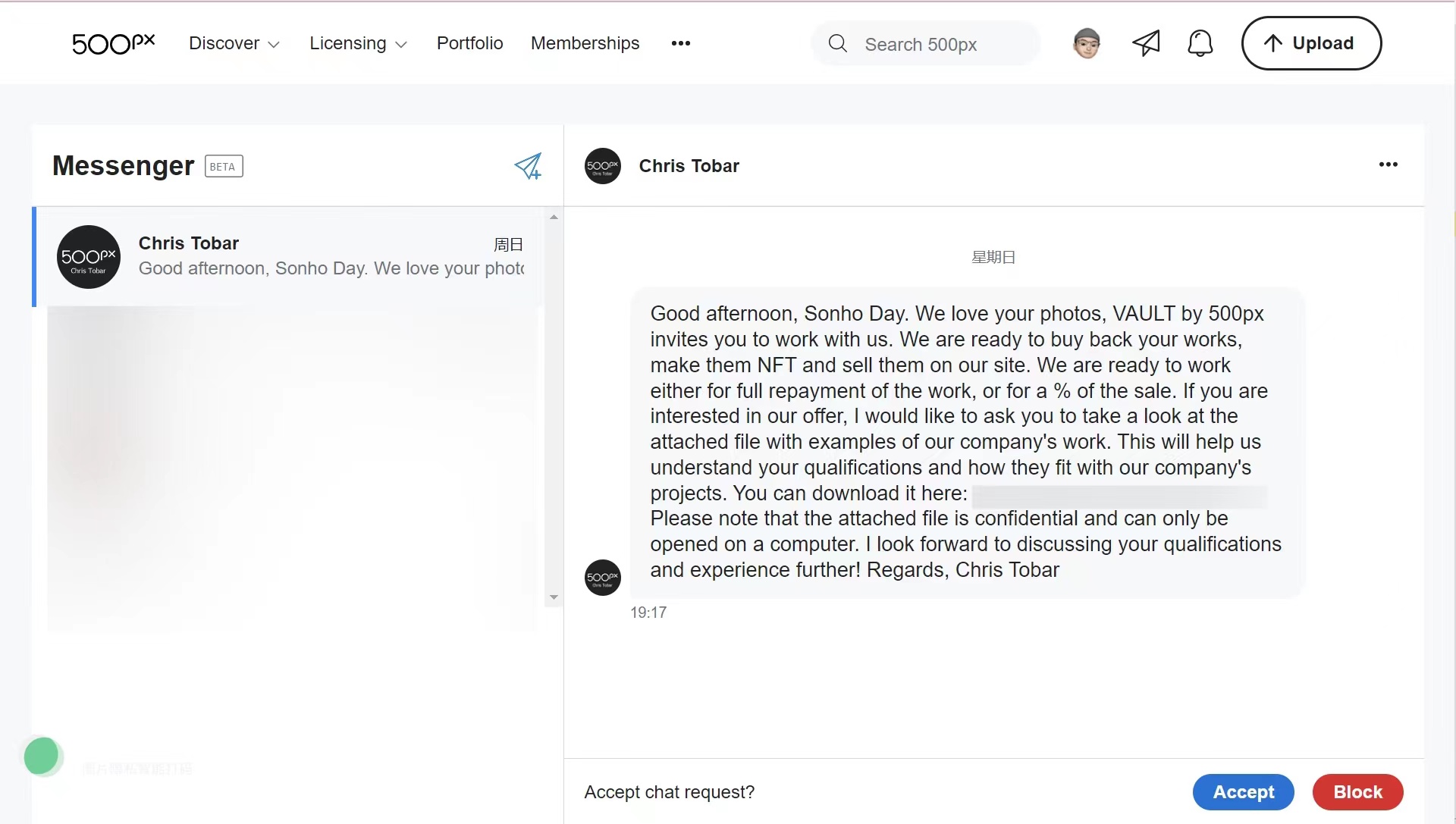
Task: Click the Messenger heading
Action: [x=123, y=165]
